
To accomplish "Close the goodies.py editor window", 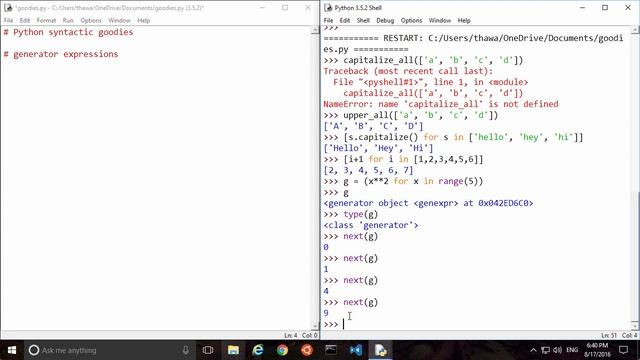I will 308,8.
